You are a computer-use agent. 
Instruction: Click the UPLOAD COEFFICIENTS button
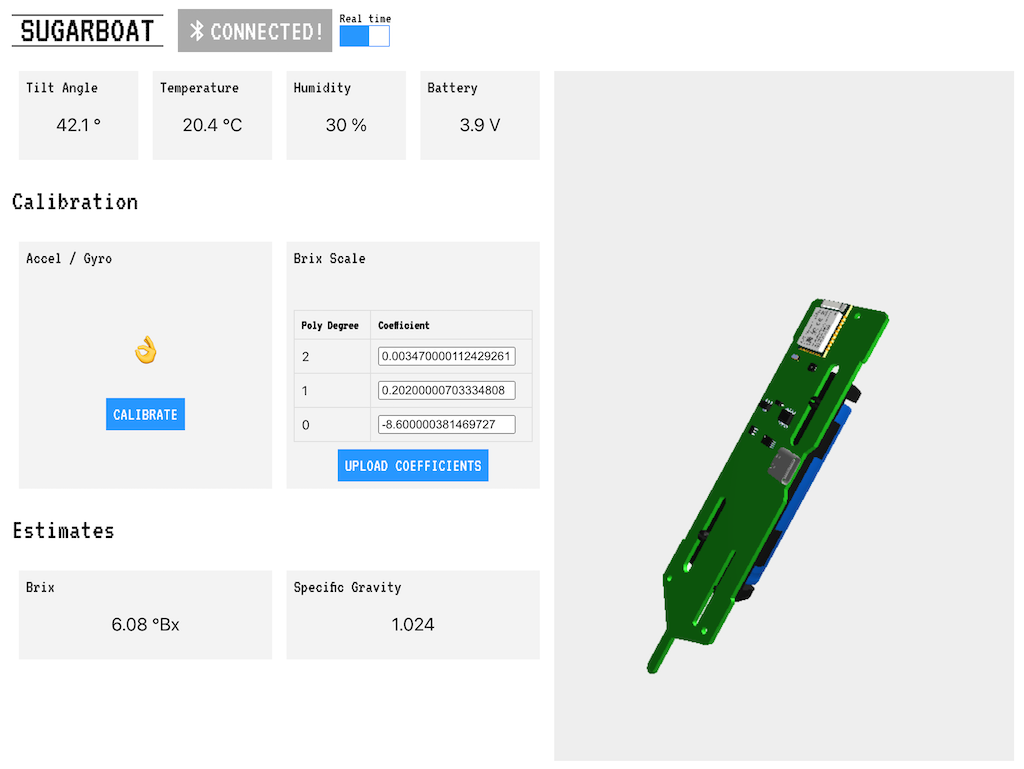pyautogui.click(x=413, y=465)
